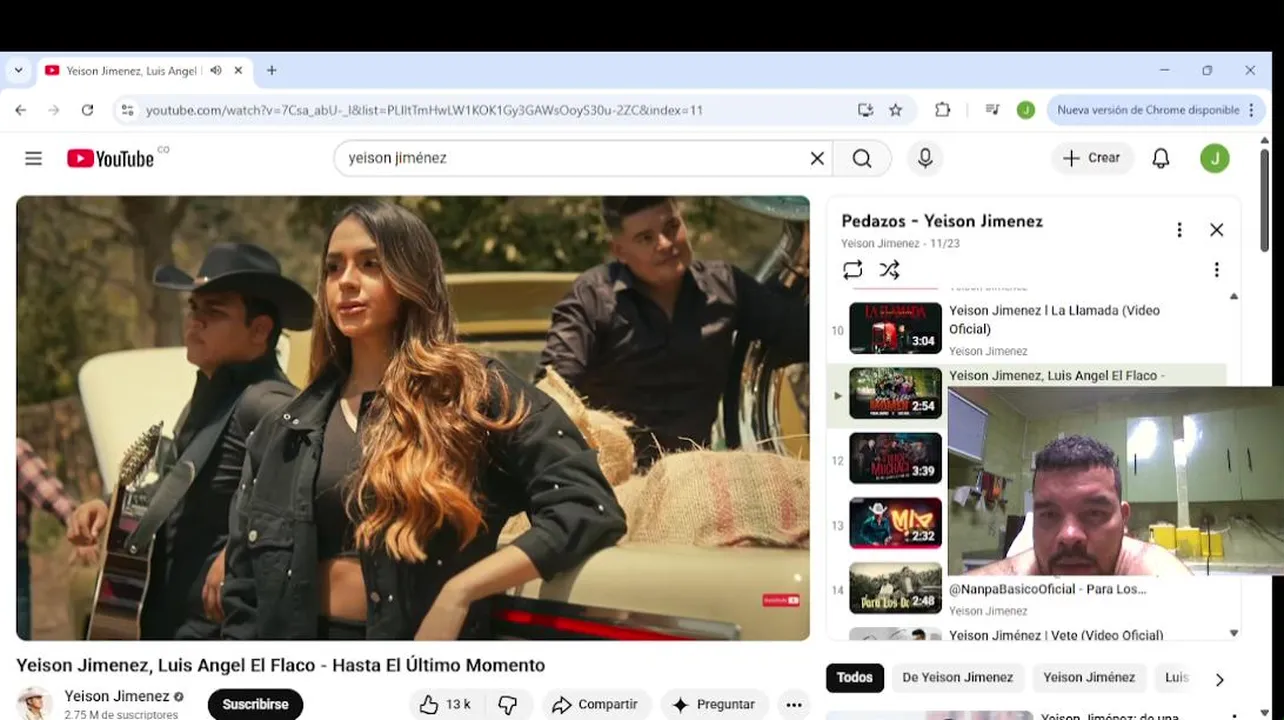Like the video with thumbs up
Viewport: 1284px width, 720px height.
pos(446,705)
